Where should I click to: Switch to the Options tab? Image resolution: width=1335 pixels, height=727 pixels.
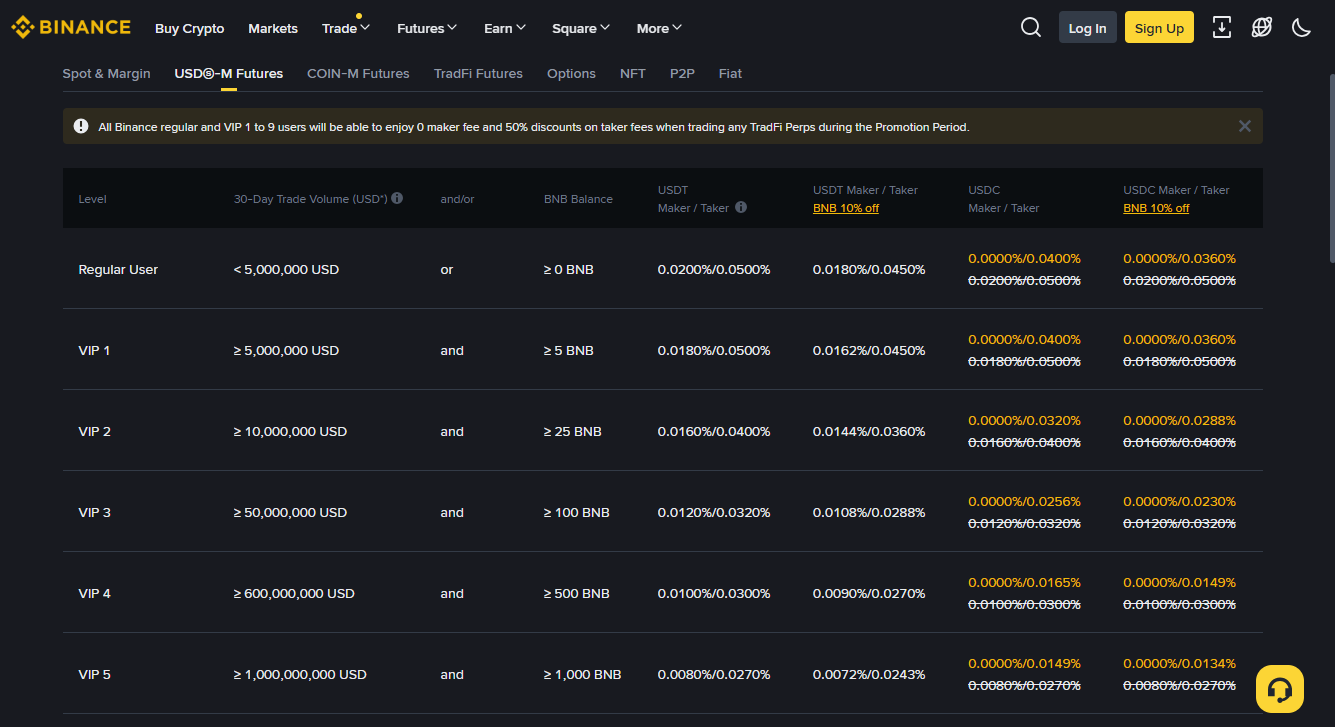coord(571,73)
